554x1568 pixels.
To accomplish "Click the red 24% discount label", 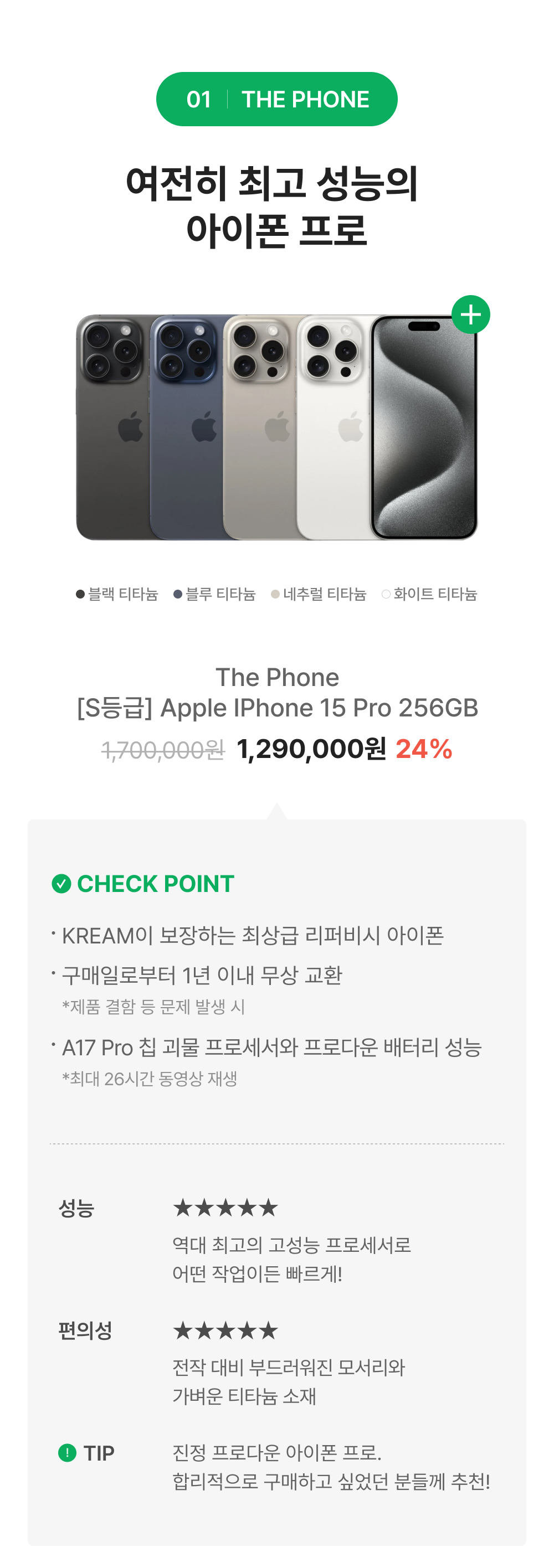I will [424, 749].
